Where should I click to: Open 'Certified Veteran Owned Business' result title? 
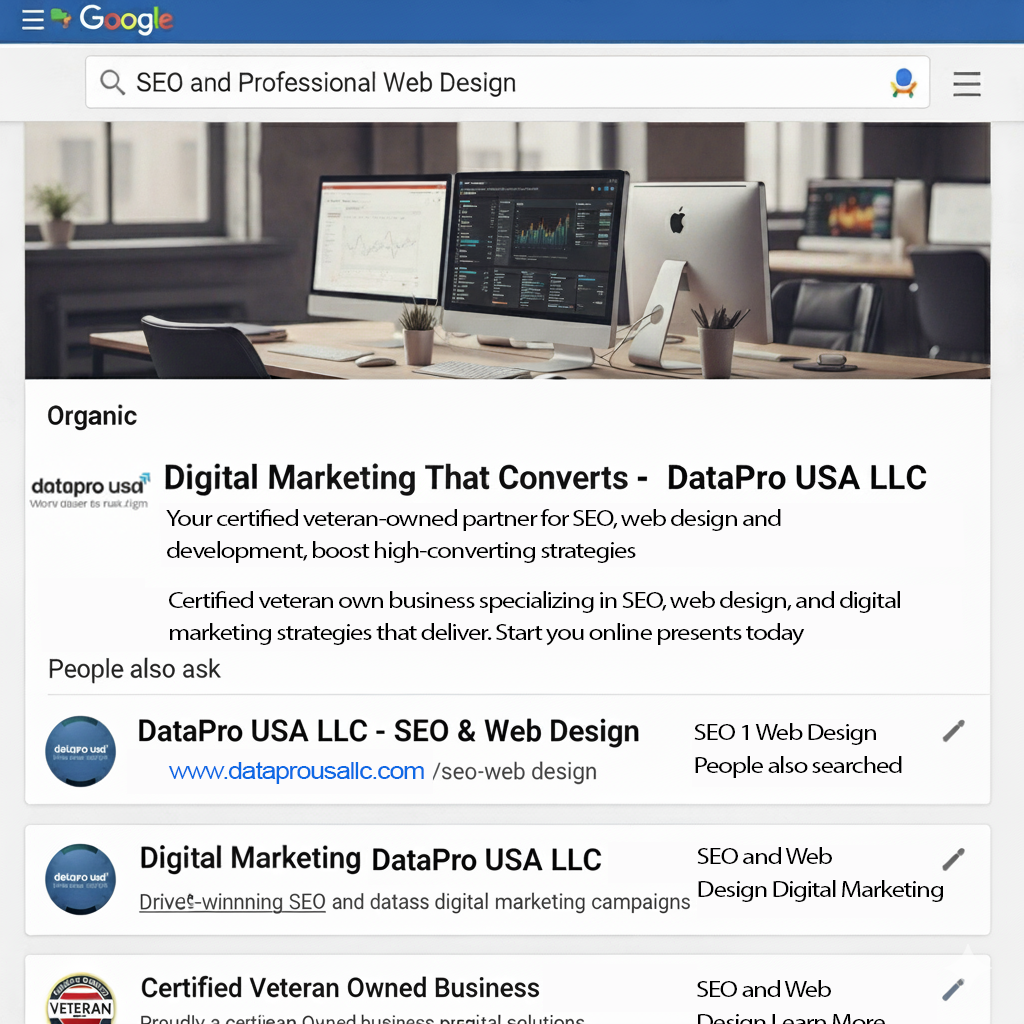[x=340, y=988]
